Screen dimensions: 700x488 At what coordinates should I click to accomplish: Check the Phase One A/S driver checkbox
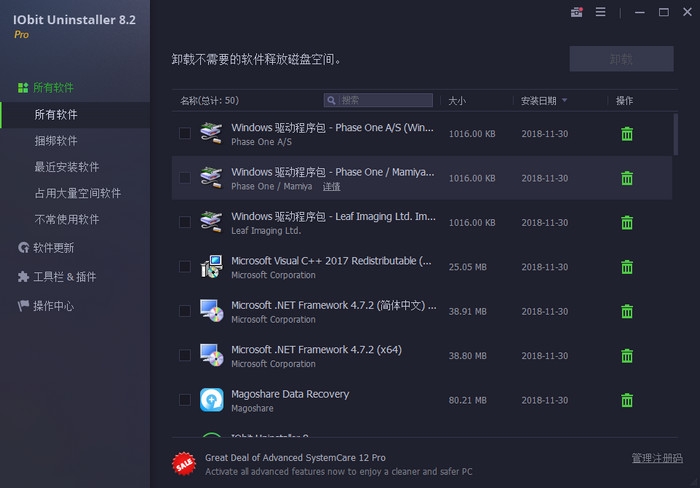184,133
